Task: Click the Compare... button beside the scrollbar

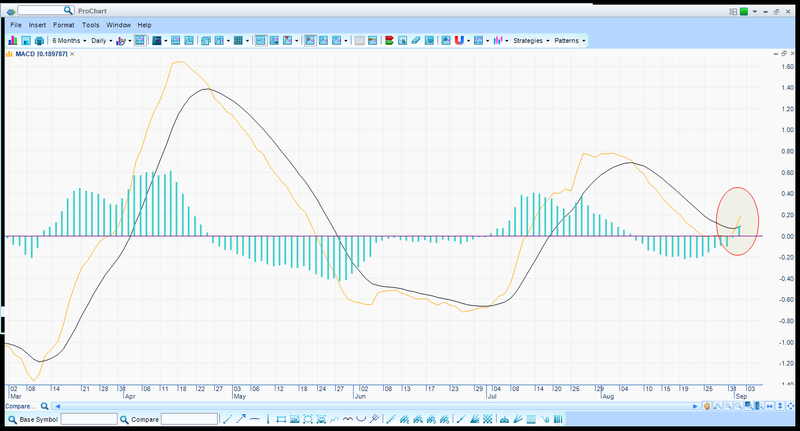Action: [20, 406]
